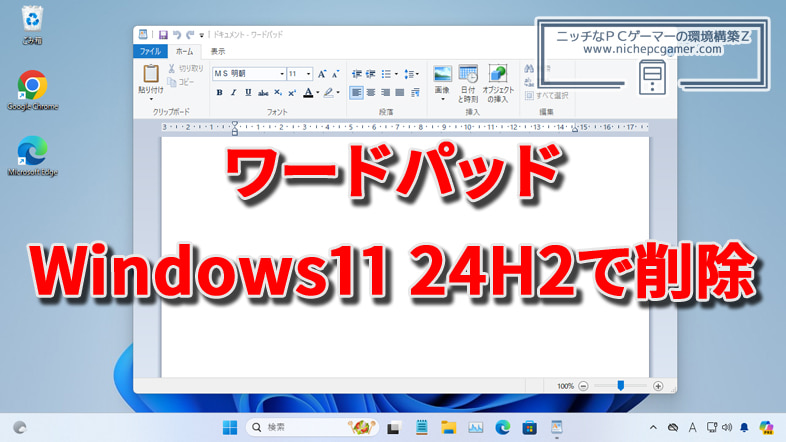Open File Explorer from the taskbar
Viewport: 786px width, 442px height.
coord(448,427)
